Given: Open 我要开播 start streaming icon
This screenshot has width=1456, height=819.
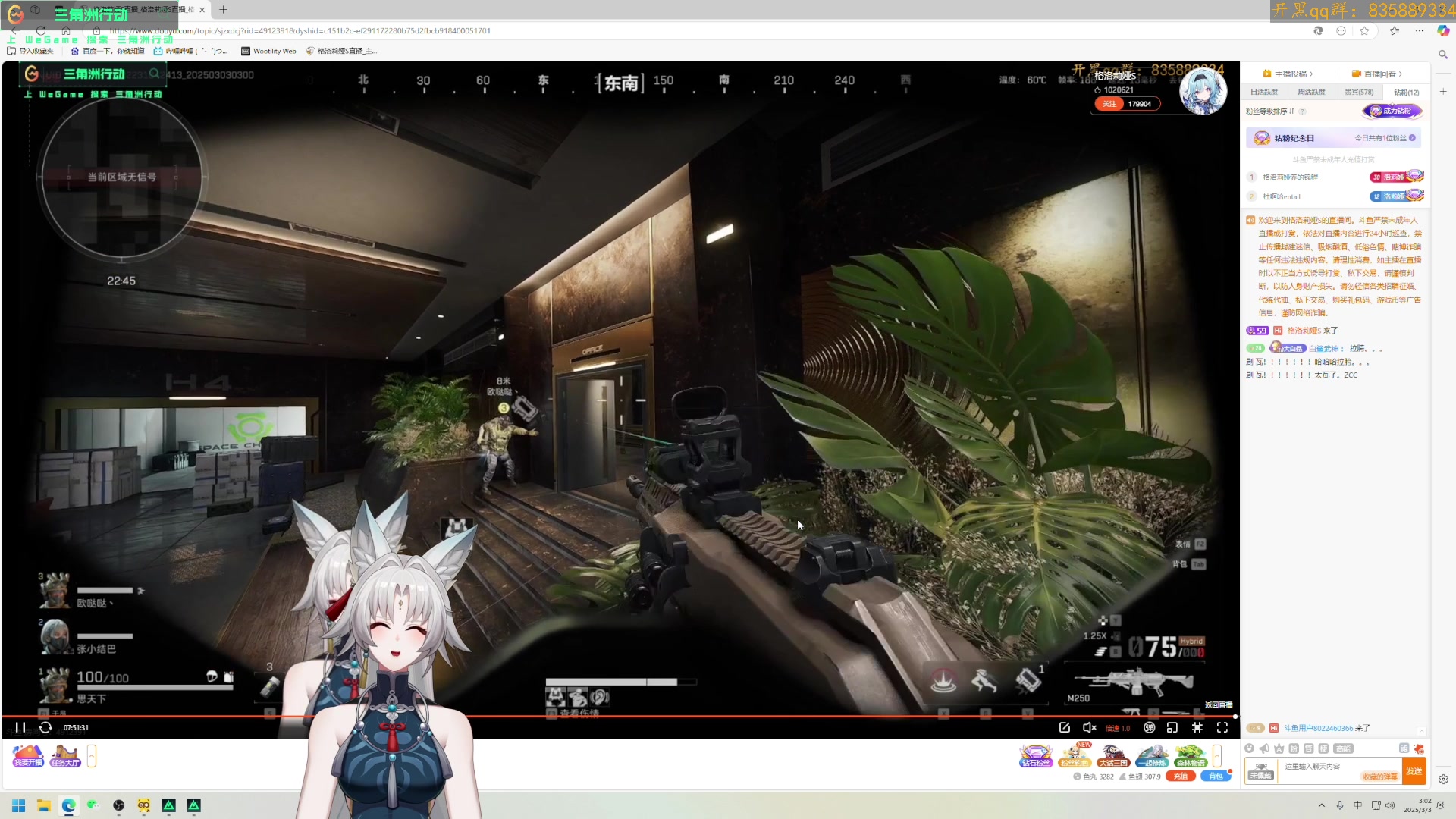Looking at the screenshot, I should [x=28, y=756].
